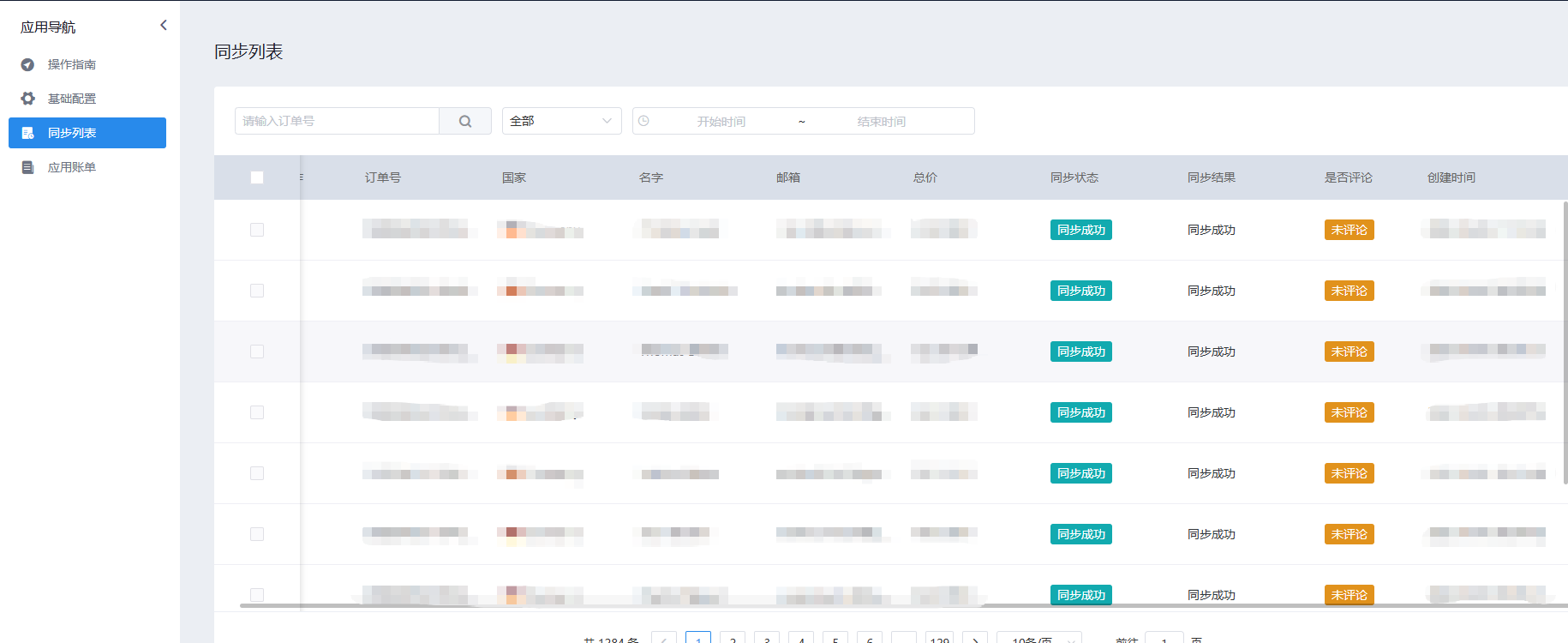The width and height of the screenshot is (1568, 643).
Task: Click the compass icon beside 操作指南
Action: tap(27, 64)
